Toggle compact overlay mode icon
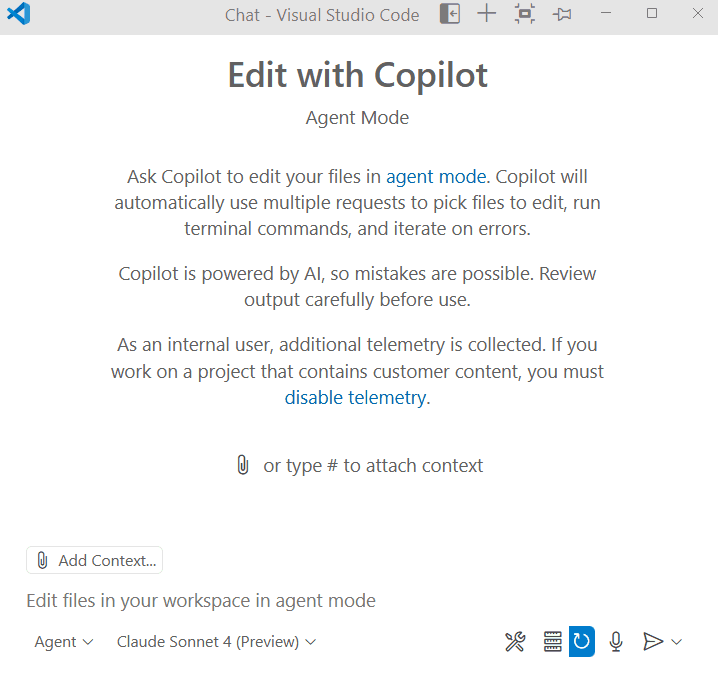 (525, 14)
